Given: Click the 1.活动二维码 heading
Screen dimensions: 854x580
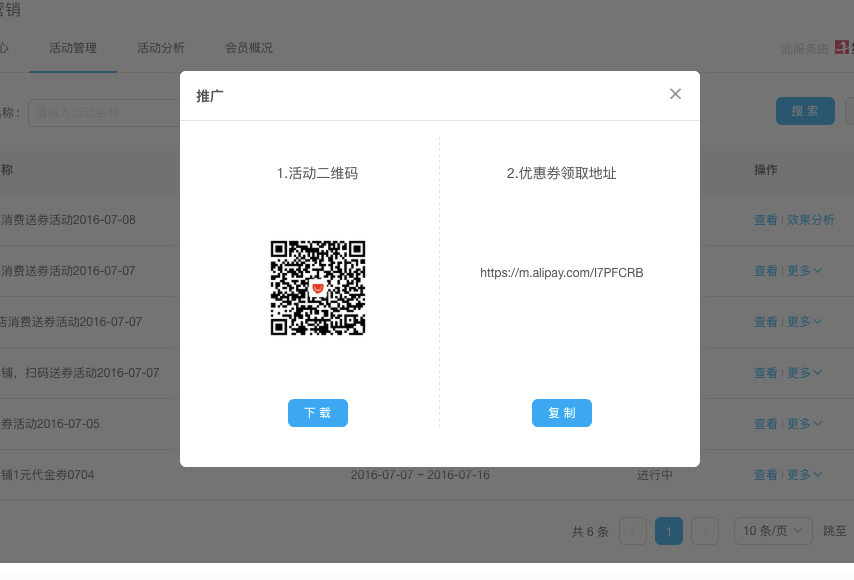Looking at the screenshot, I should pyautogui.click(x=317, y=173).
